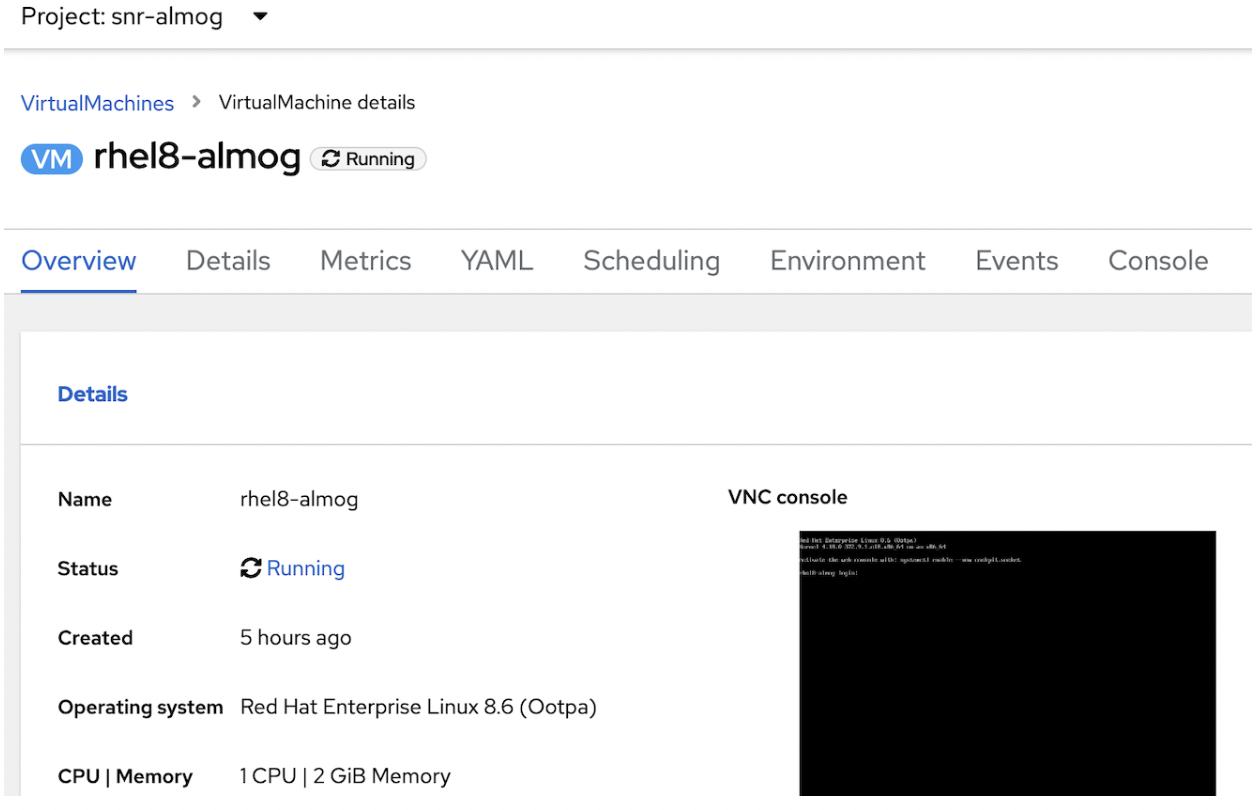Screen dimensions: 1258x810
Task: Click the 1 CPU | 2 GiB Memory value
Action: pyautogui.click(x=345, y=776)
